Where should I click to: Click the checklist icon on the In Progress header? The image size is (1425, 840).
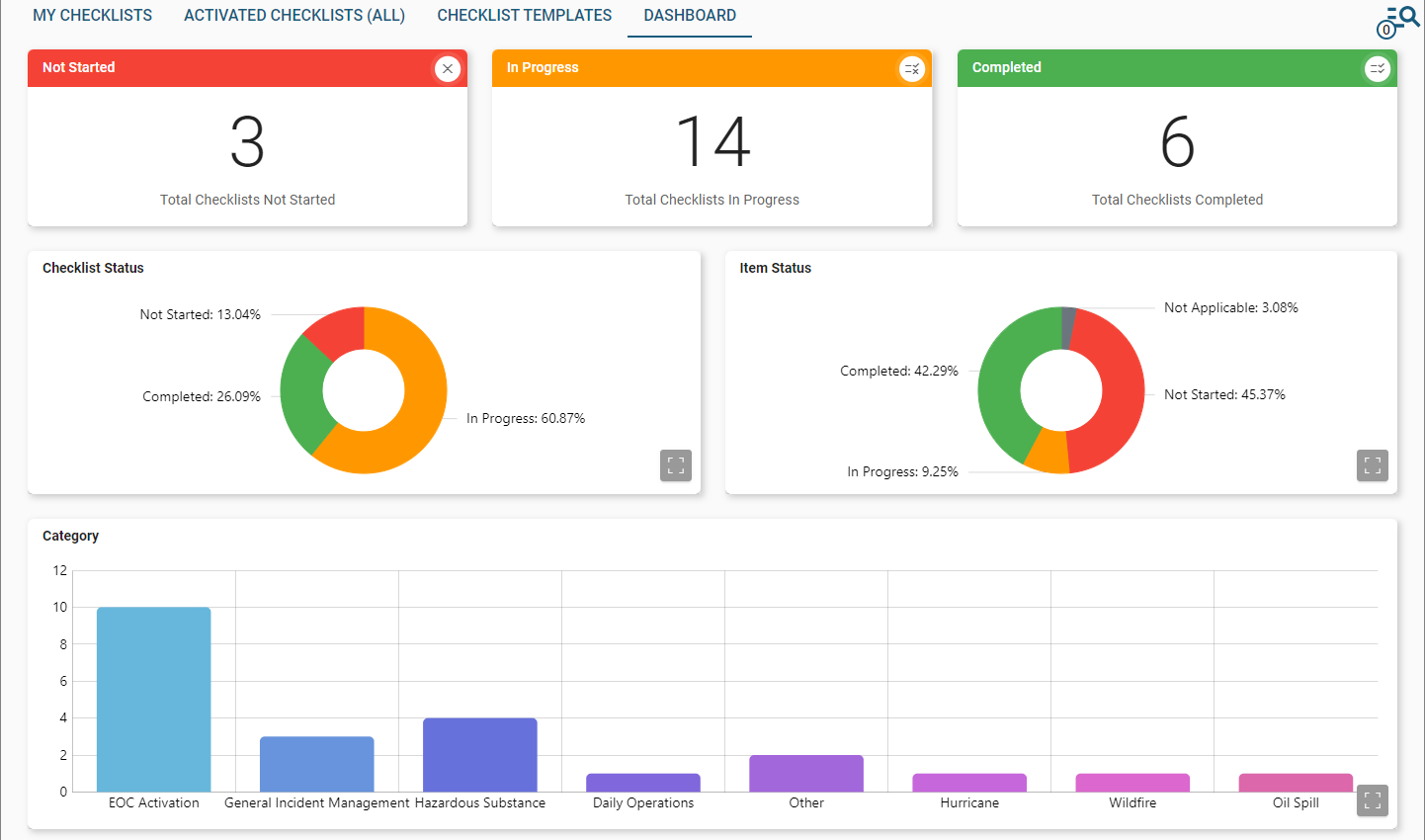(912, 68)
